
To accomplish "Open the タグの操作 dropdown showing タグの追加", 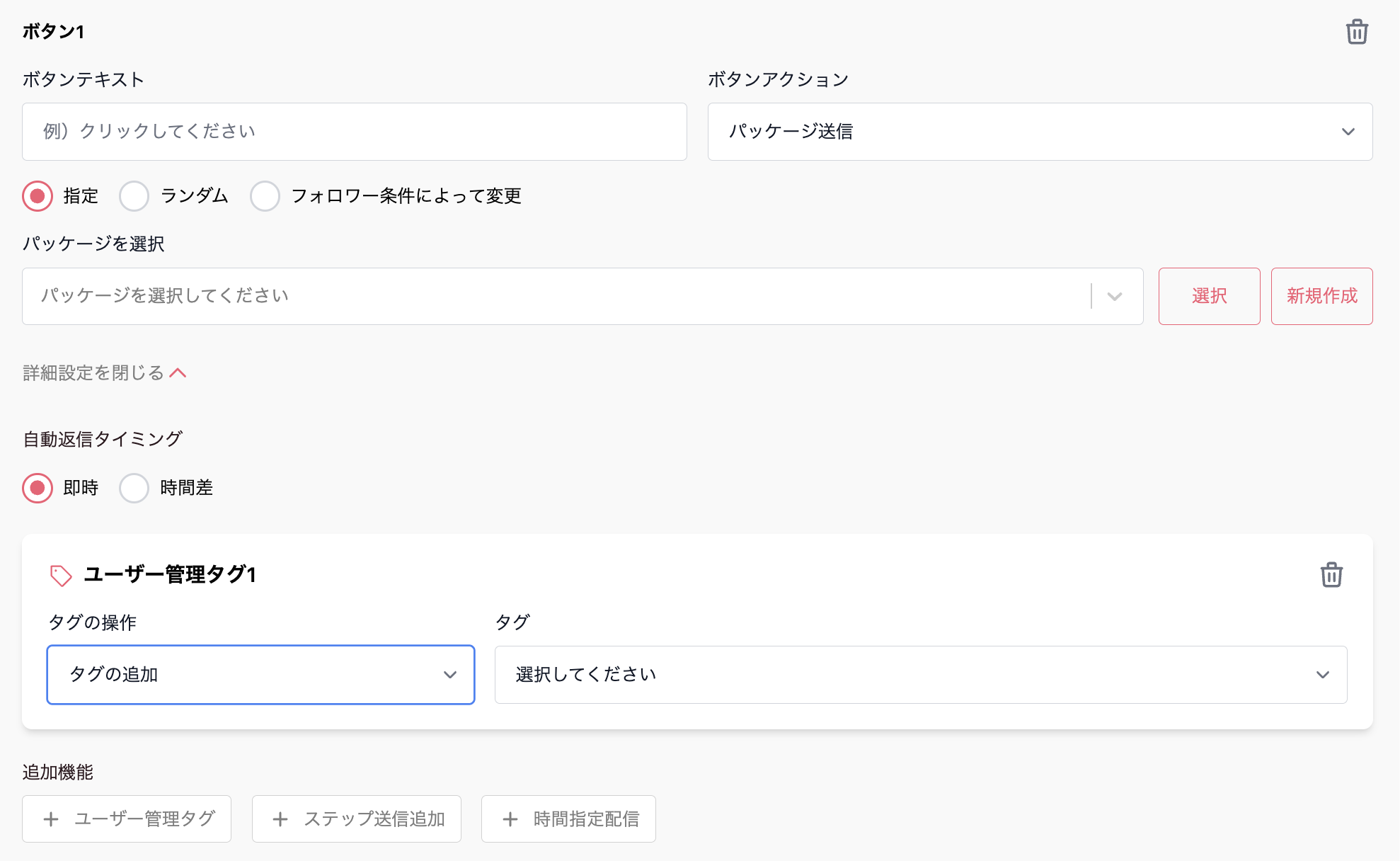I will click(x=260, y=675).
